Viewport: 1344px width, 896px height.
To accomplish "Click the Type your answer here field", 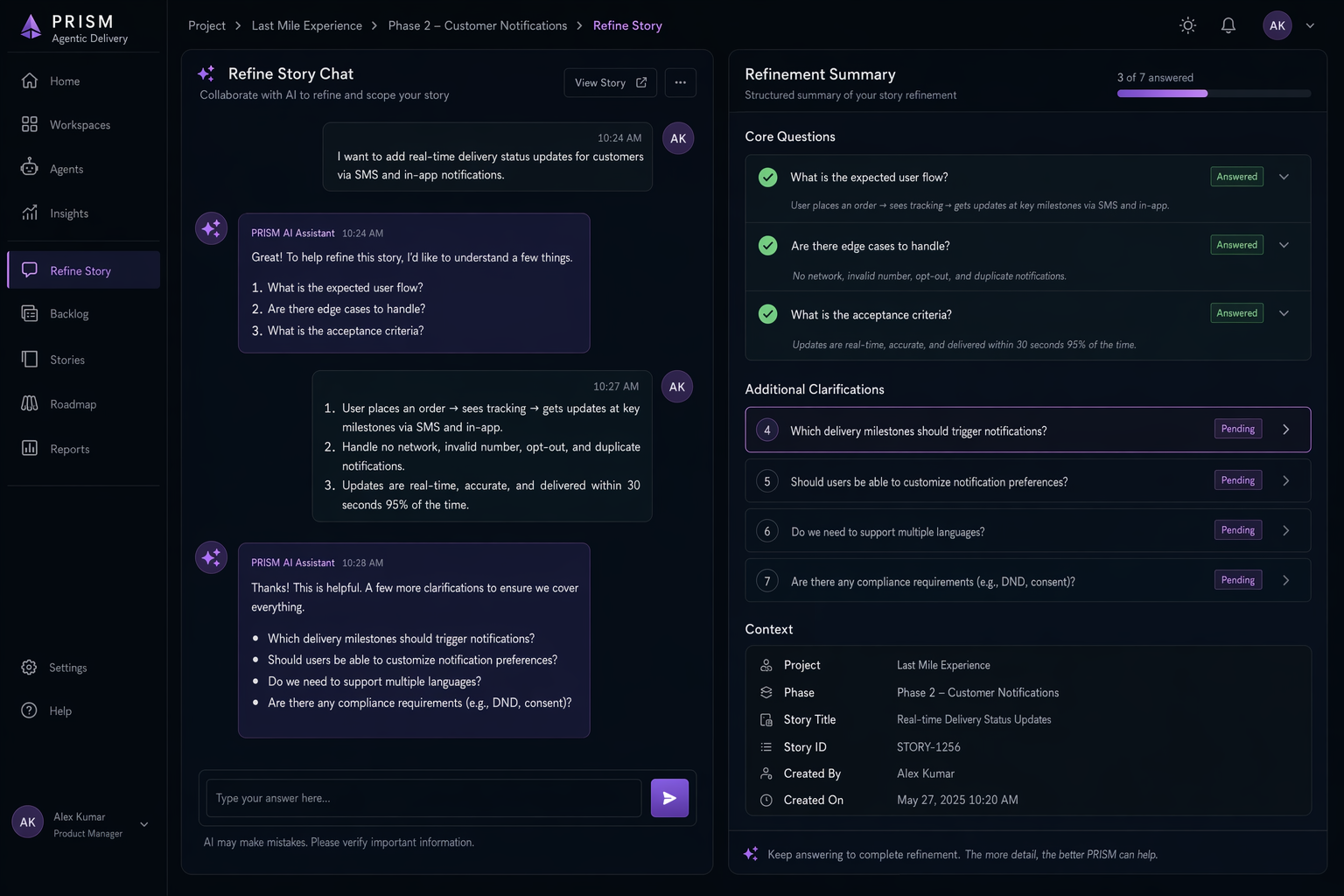I will tap(423, 798).
